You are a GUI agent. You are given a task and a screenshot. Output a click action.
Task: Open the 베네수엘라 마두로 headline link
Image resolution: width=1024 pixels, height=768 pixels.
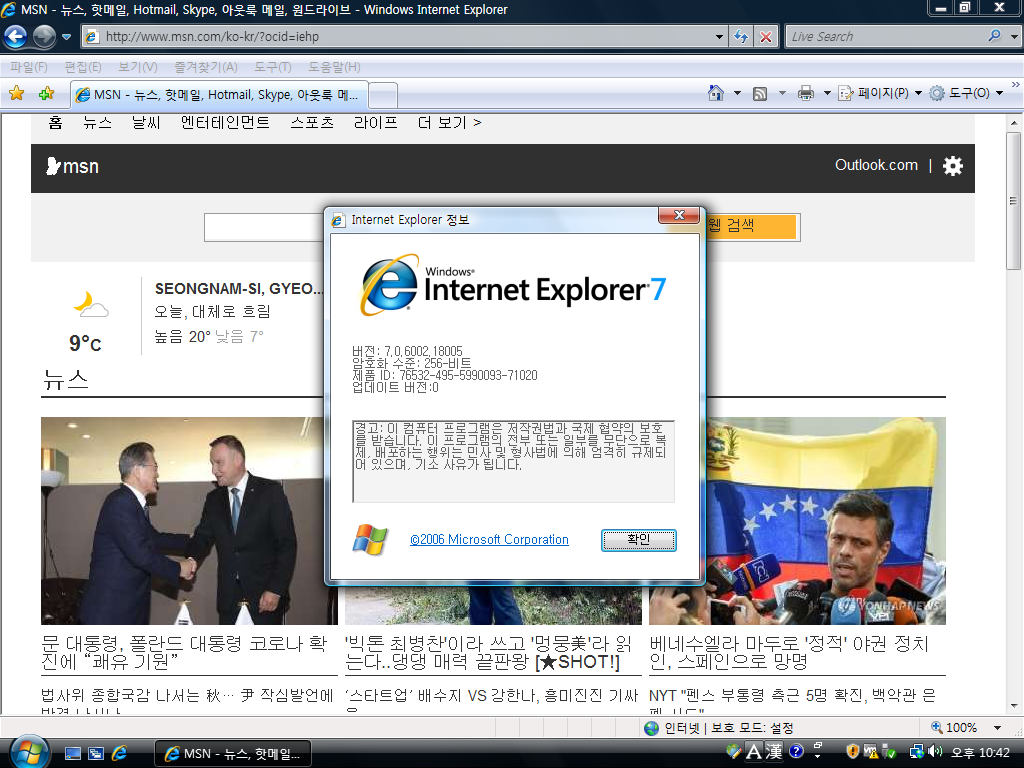tap(789, 652)
